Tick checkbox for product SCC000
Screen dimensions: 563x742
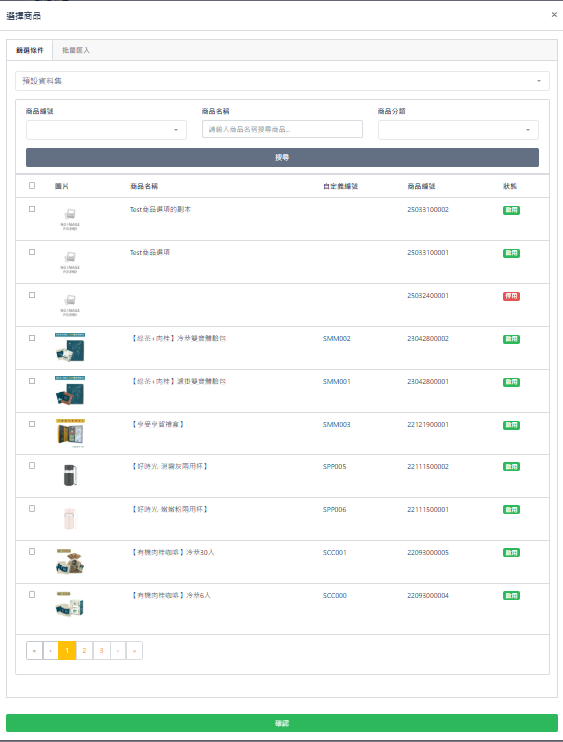click(x=32, y=595)
